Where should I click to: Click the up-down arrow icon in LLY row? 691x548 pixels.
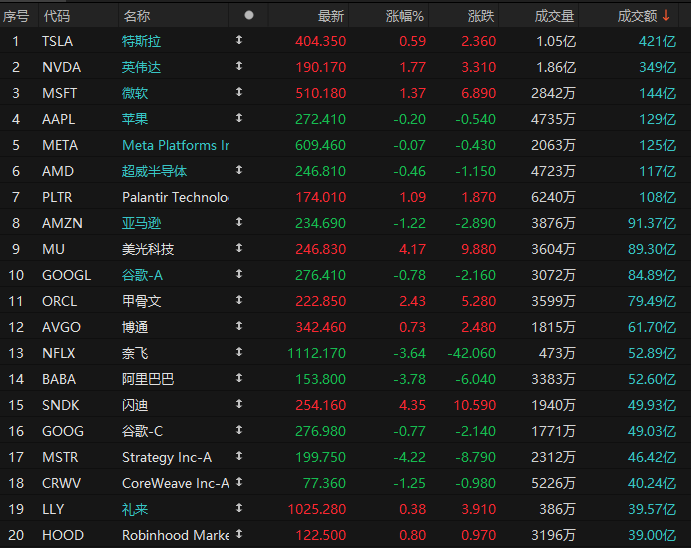click(x=239, y=508)
